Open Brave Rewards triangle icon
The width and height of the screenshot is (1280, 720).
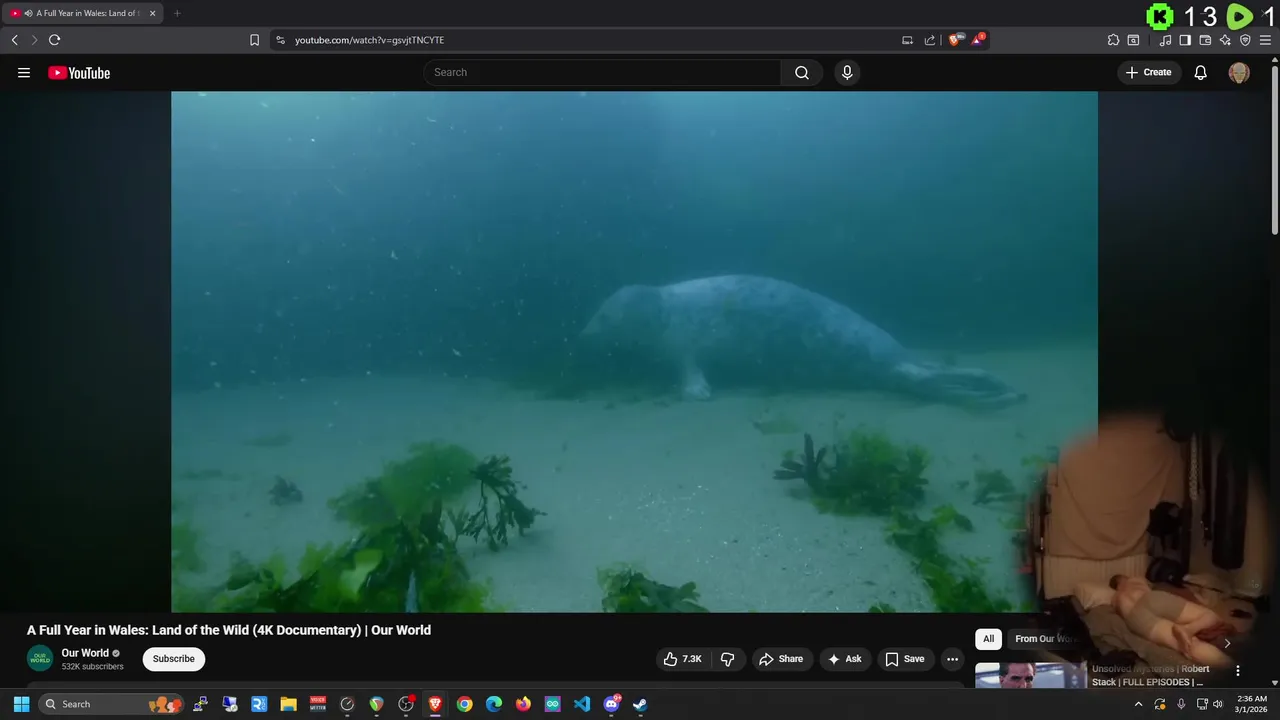(978, 40)
